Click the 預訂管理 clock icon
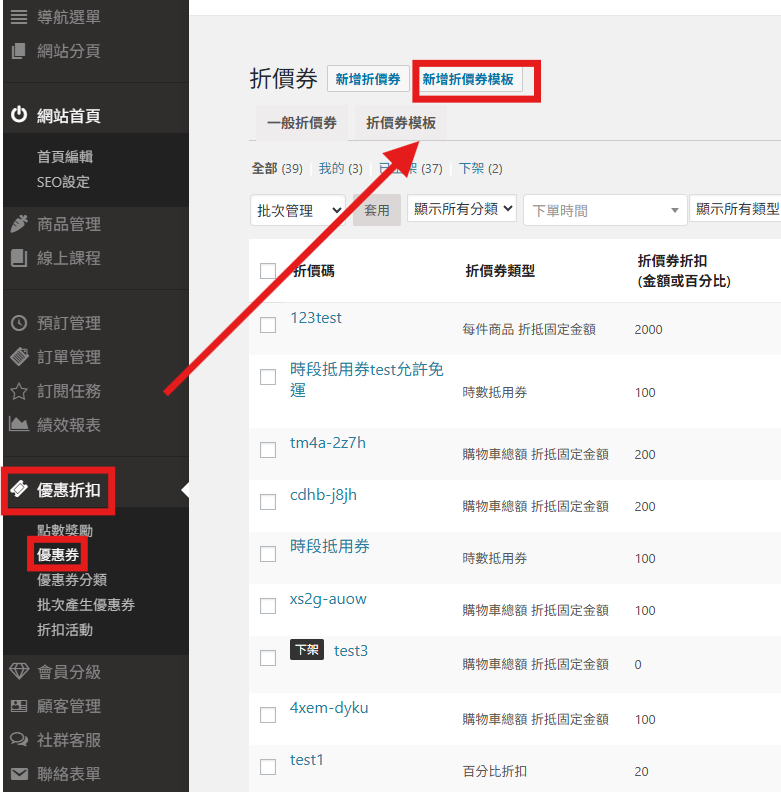 point(18,323)
